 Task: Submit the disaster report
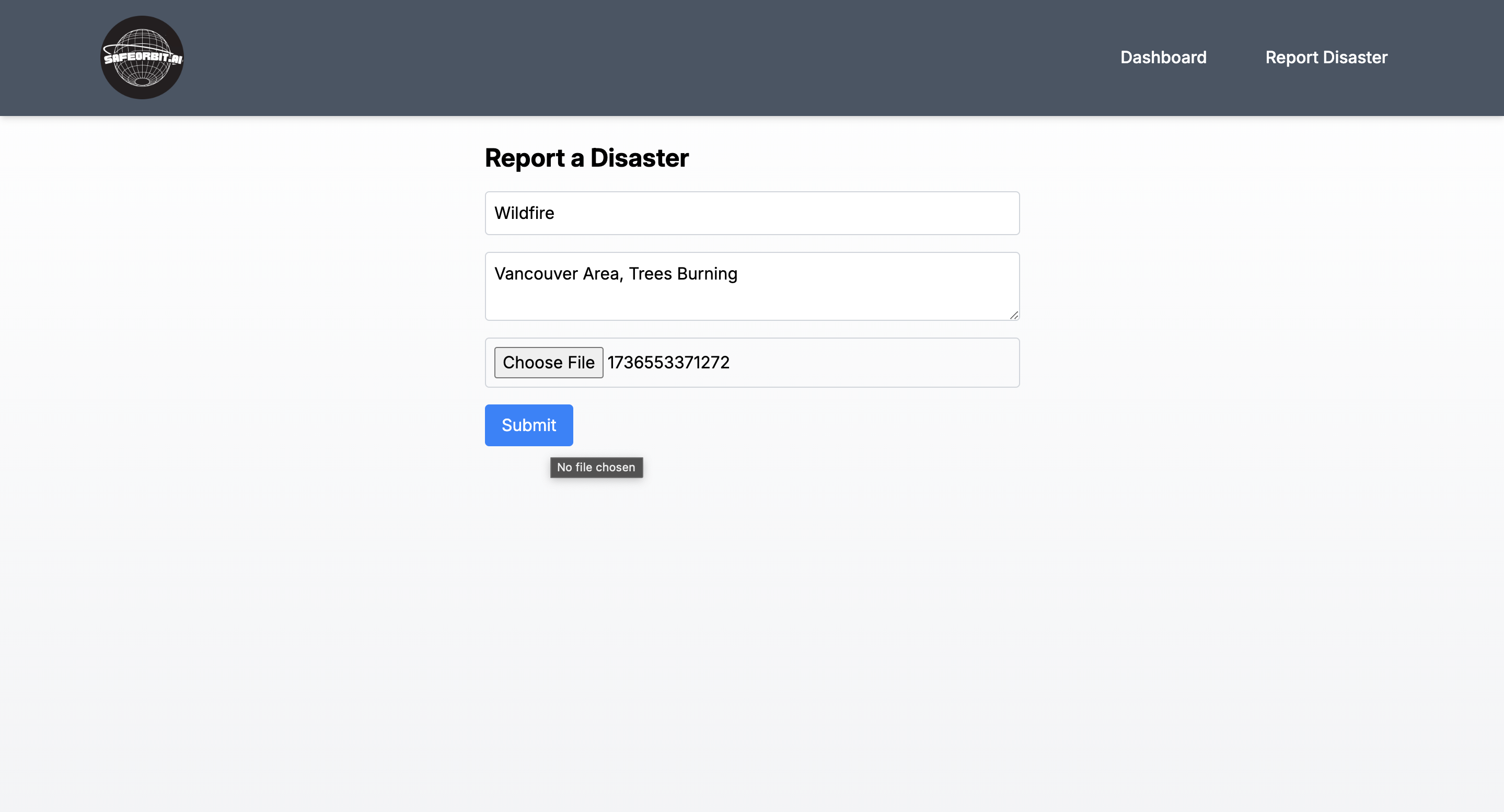click(528, 425)
